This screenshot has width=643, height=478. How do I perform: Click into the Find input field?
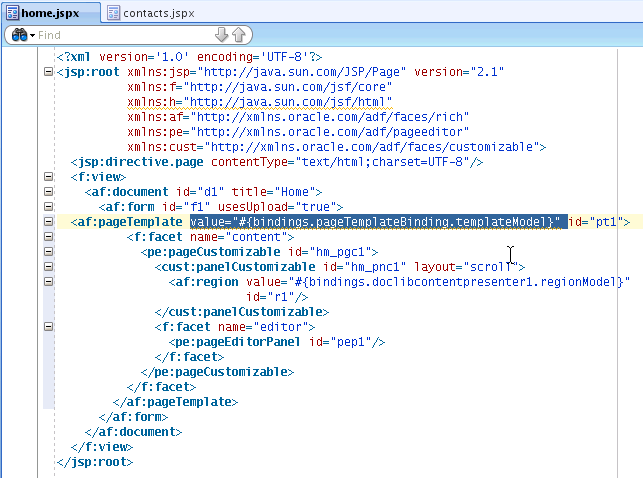tap(125, 35)
